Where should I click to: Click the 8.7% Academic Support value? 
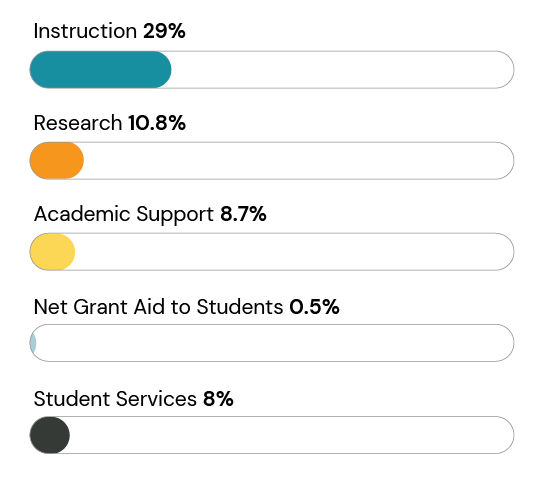tap(243, 214)
